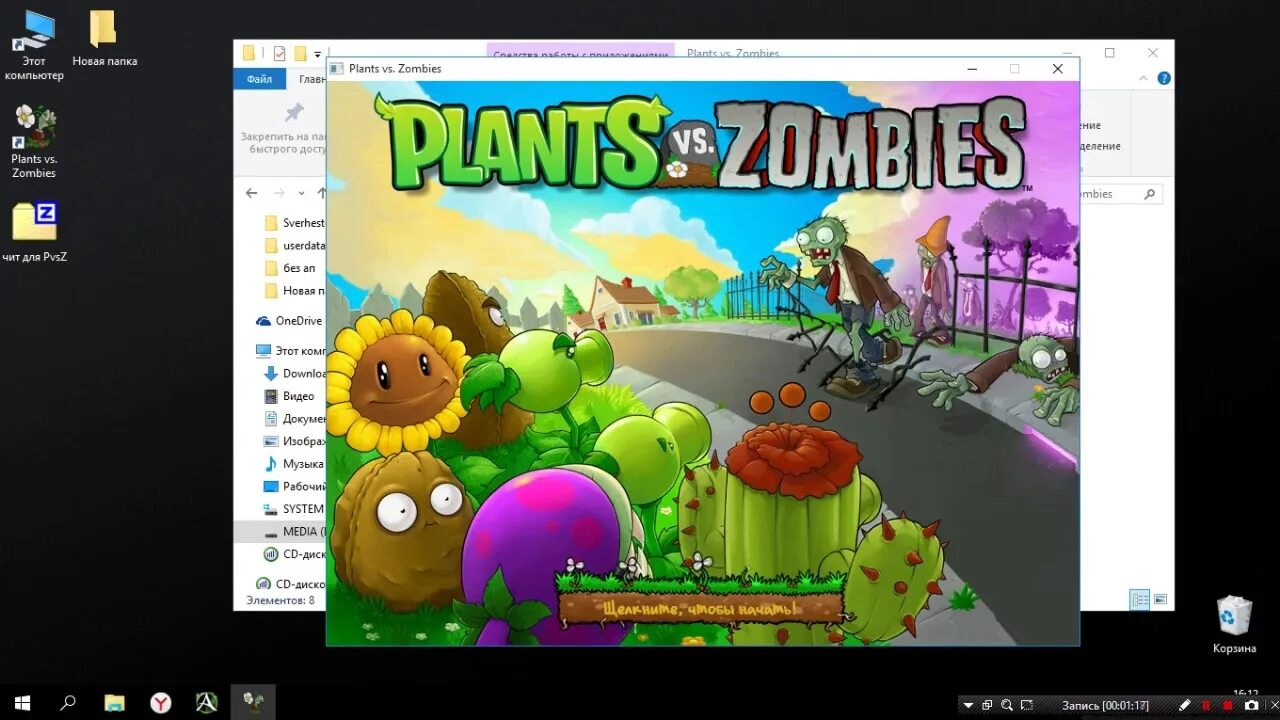Screen dimensions: 1280x720
Task: Click the taskbar search magnifier
Action: tap(68, 702)
